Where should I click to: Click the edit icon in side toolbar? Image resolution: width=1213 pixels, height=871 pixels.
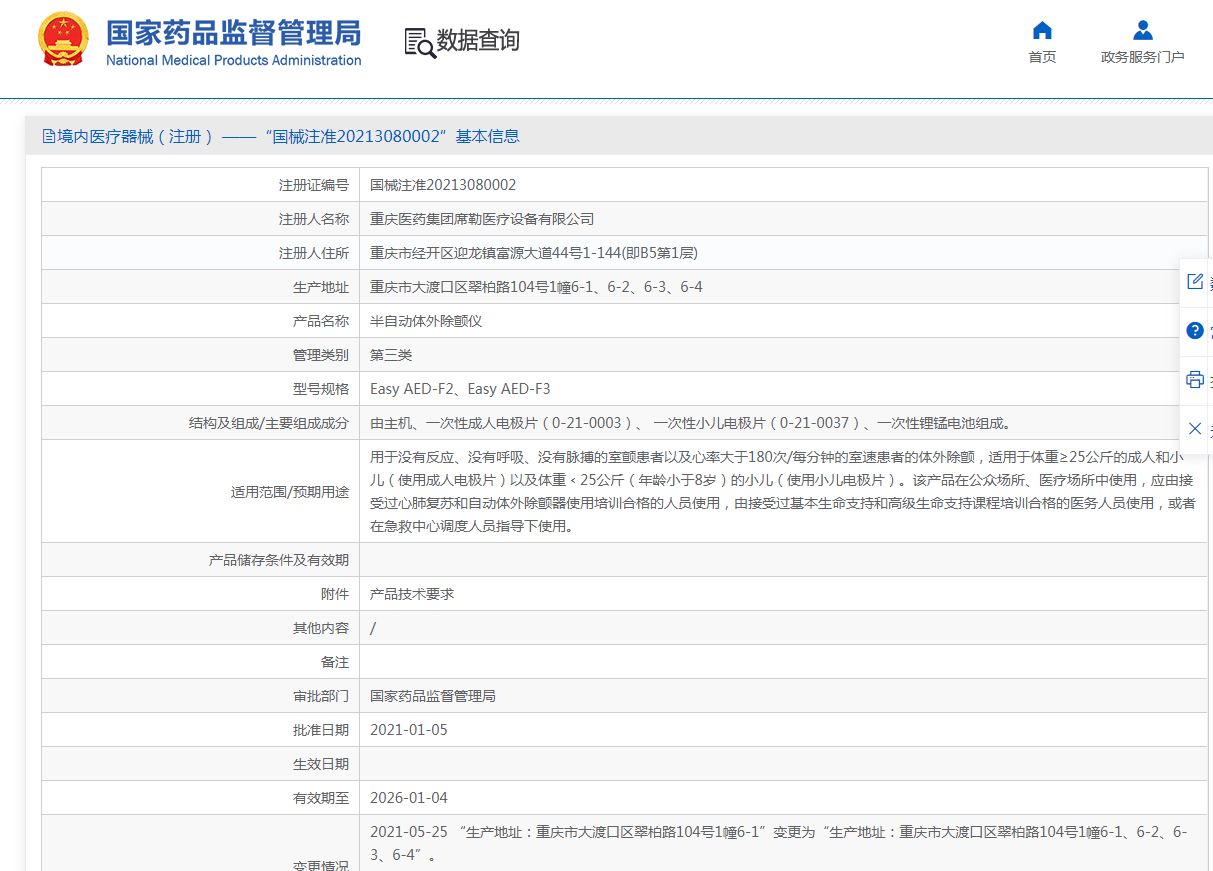[1195, 281]
